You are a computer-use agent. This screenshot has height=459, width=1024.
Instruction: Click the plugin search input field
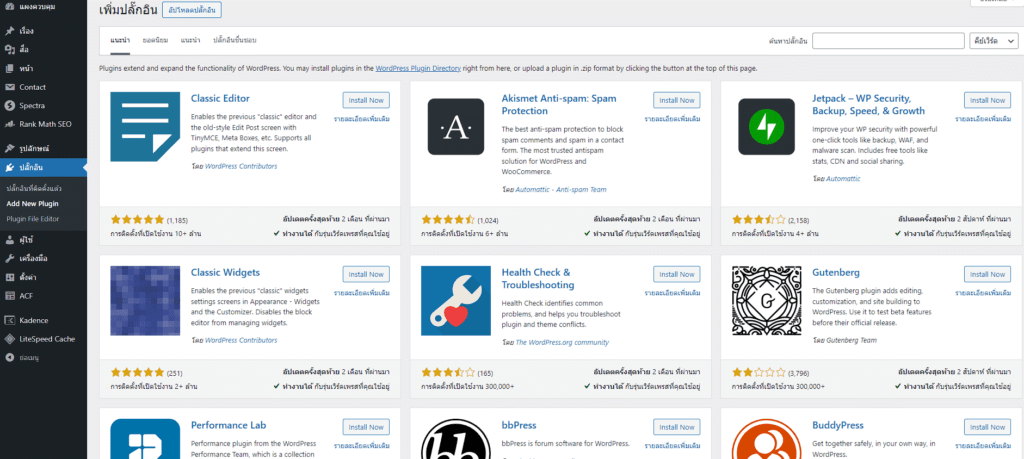pos(888,40)
